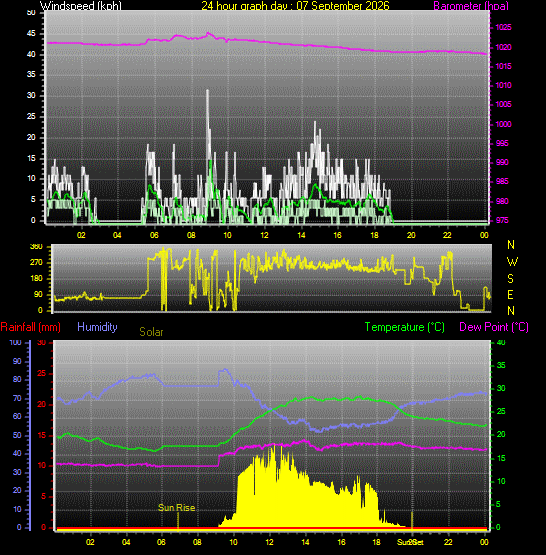Click the 'SunSet' label under the lower chart
The image size is (546, 555).
(x=410, y=542)
